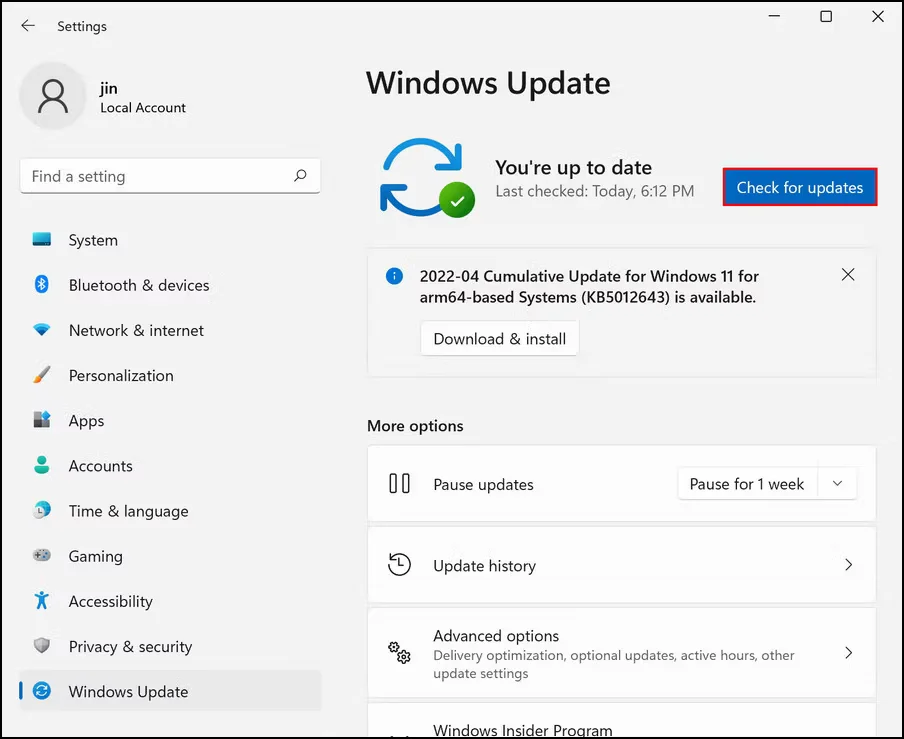Expand Advanced options with its chevron

(x=848, y=653)
